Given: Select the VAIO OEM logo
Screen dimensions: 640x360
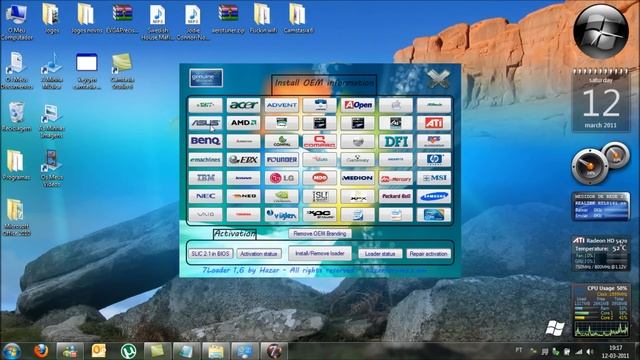Looking at the screenshot, I should 205,214.
